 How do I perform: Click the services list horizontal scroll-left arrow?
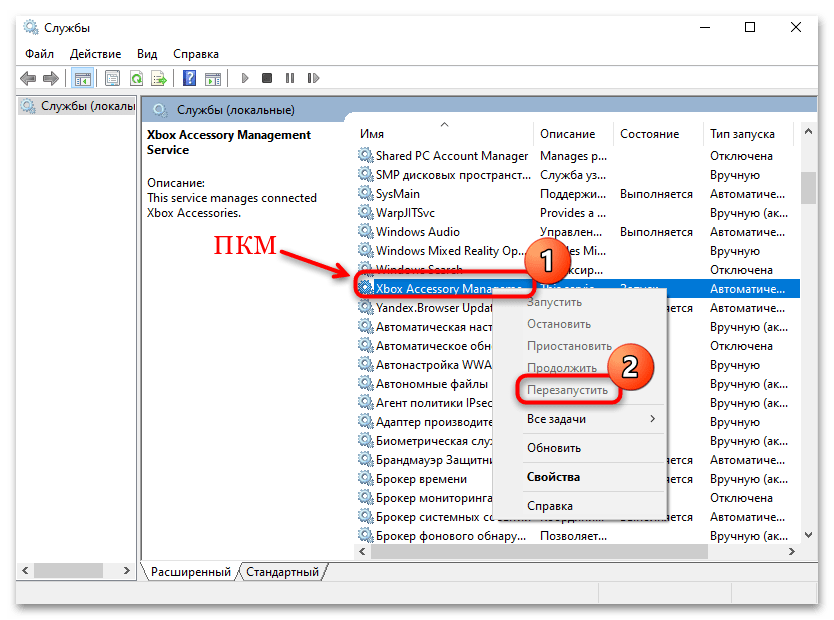point(362,551)
